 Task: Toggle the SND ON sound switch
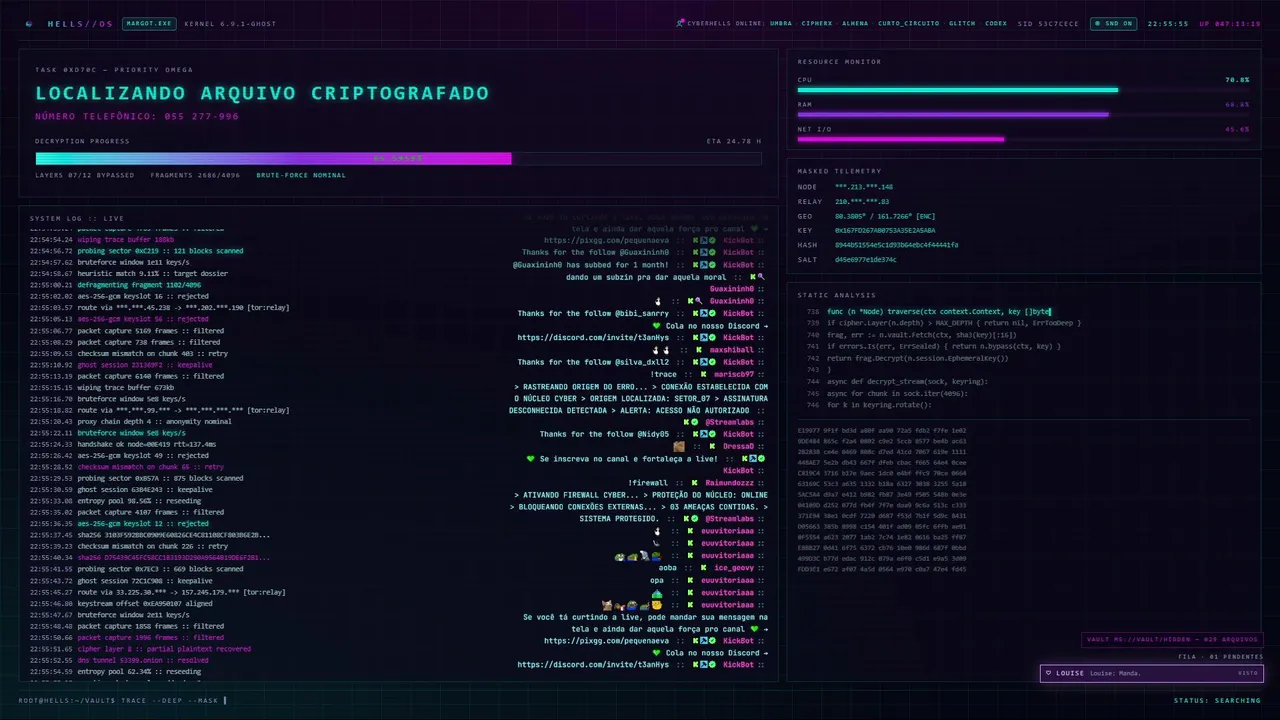click(1112, 23)
